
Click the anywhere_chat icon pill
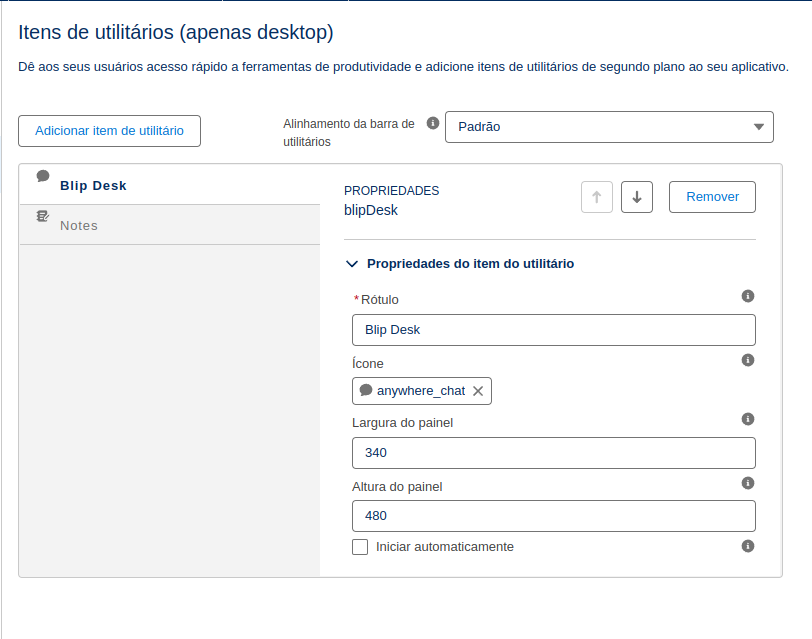[415, 391]
